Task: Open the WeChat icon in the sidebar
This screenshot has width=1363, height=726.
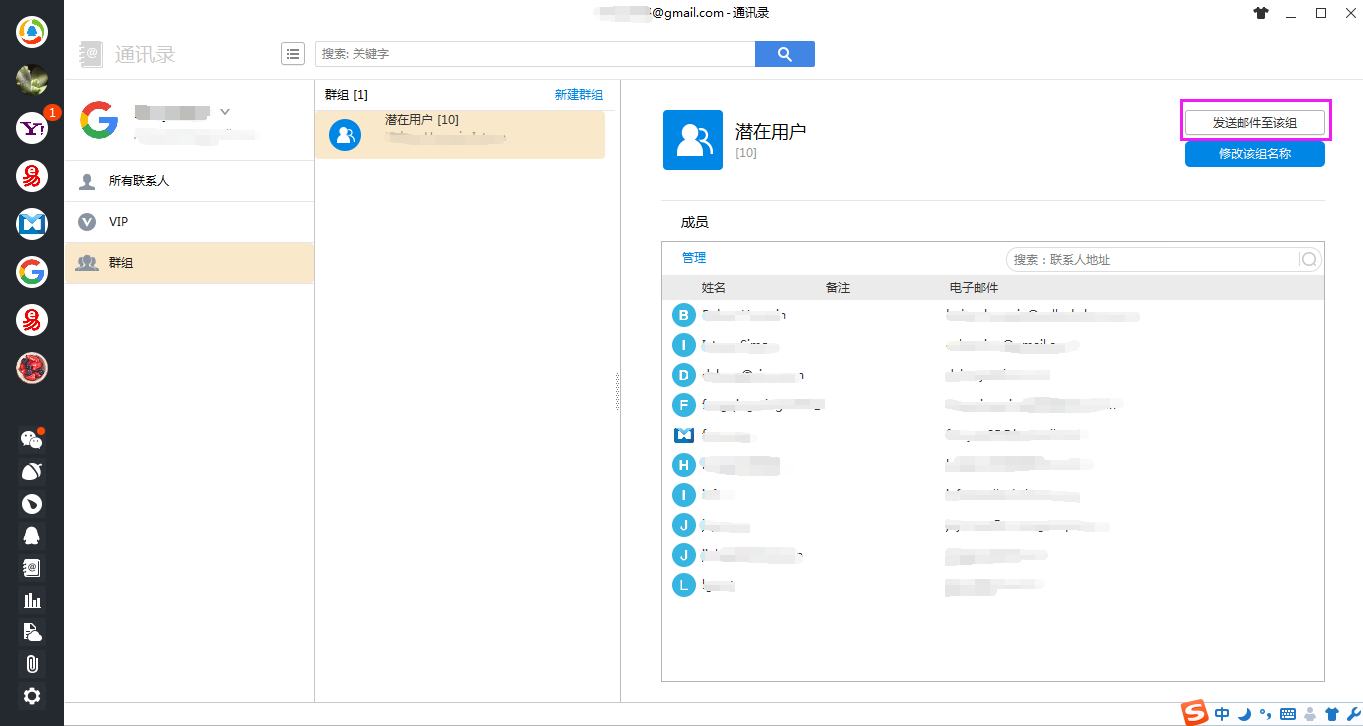Action: coord(31,439)
